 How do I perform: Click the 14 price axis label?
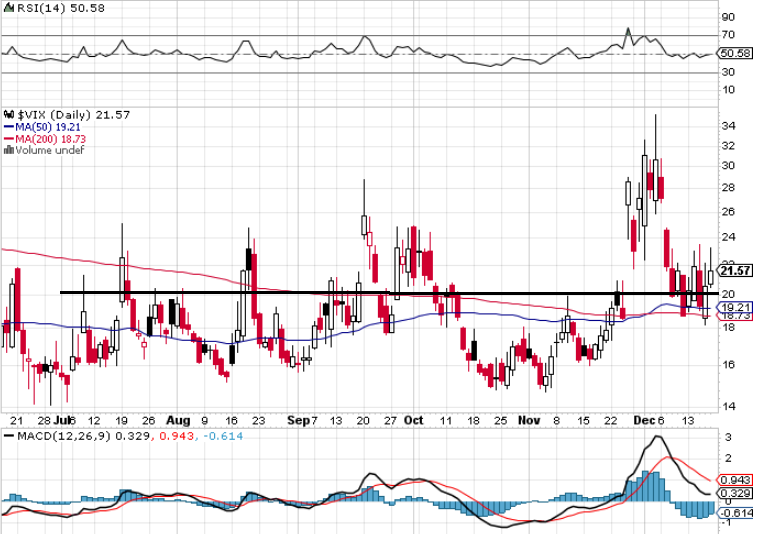click(728, 406)
